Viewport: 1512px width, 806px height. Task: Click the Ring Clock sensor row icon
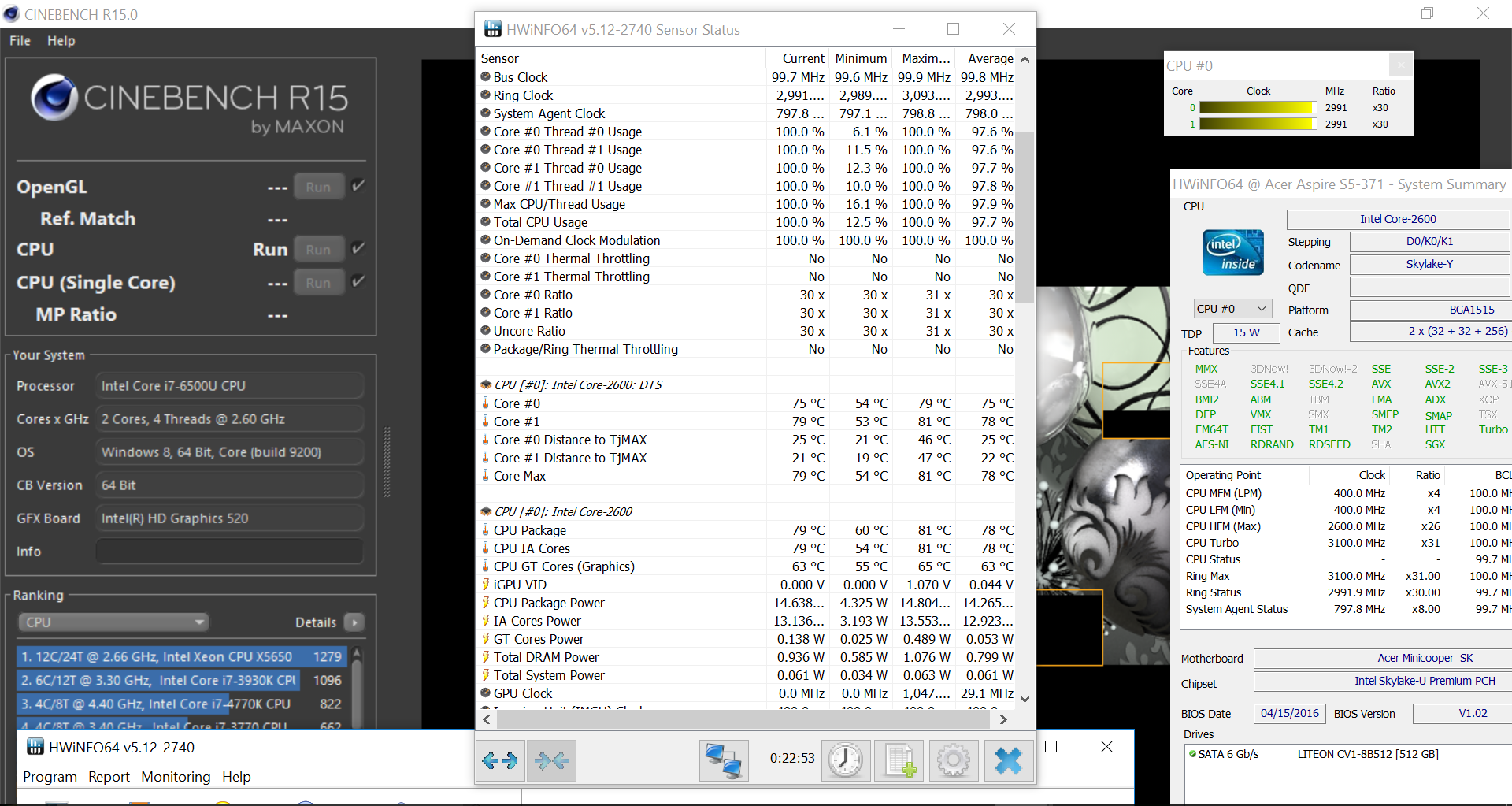[486, 95]
